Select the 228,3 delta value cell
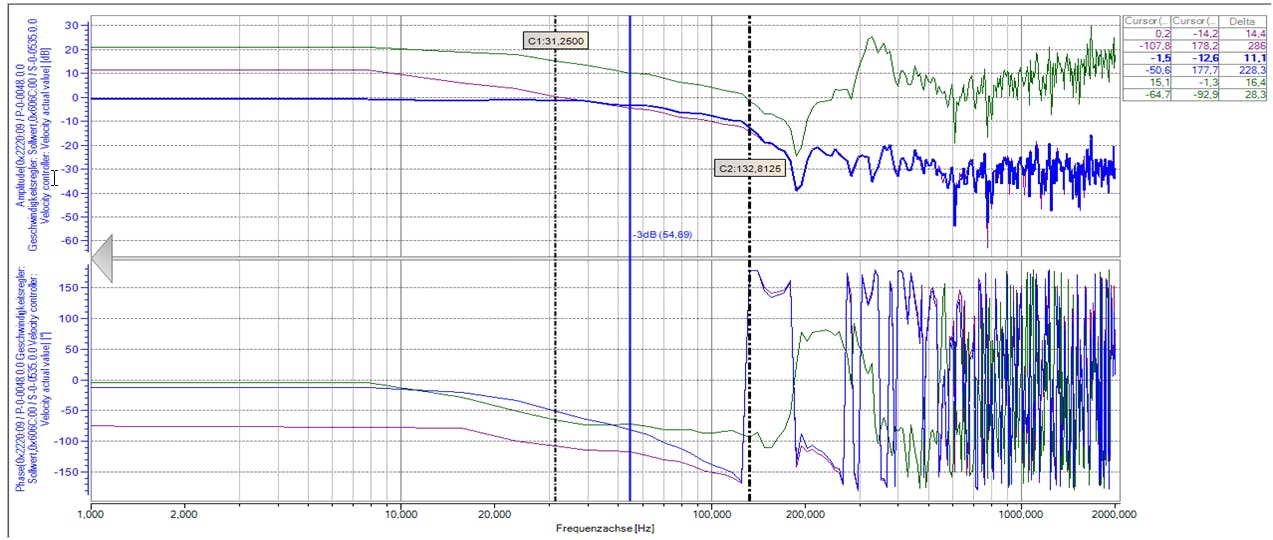 [1241, 70]
